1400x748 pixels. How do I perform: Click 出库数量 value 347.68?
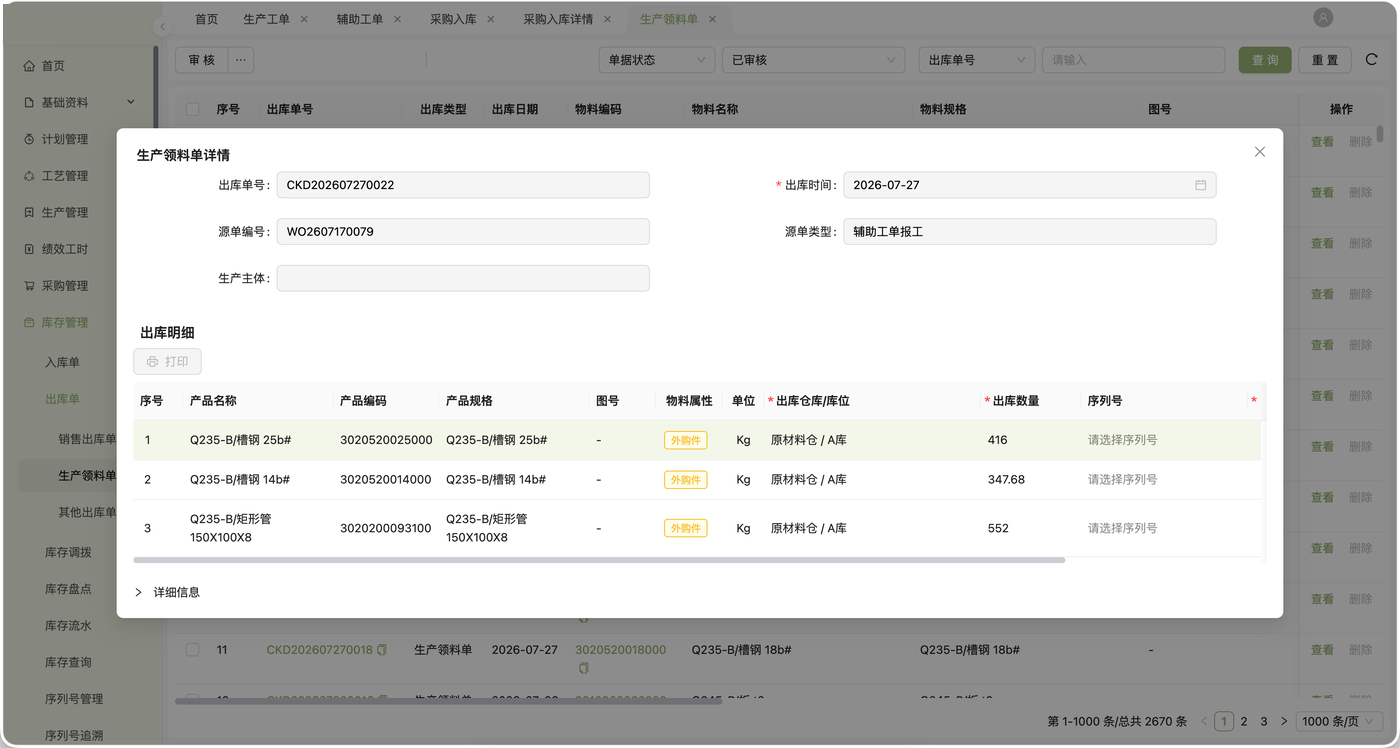coord(1006,480)
